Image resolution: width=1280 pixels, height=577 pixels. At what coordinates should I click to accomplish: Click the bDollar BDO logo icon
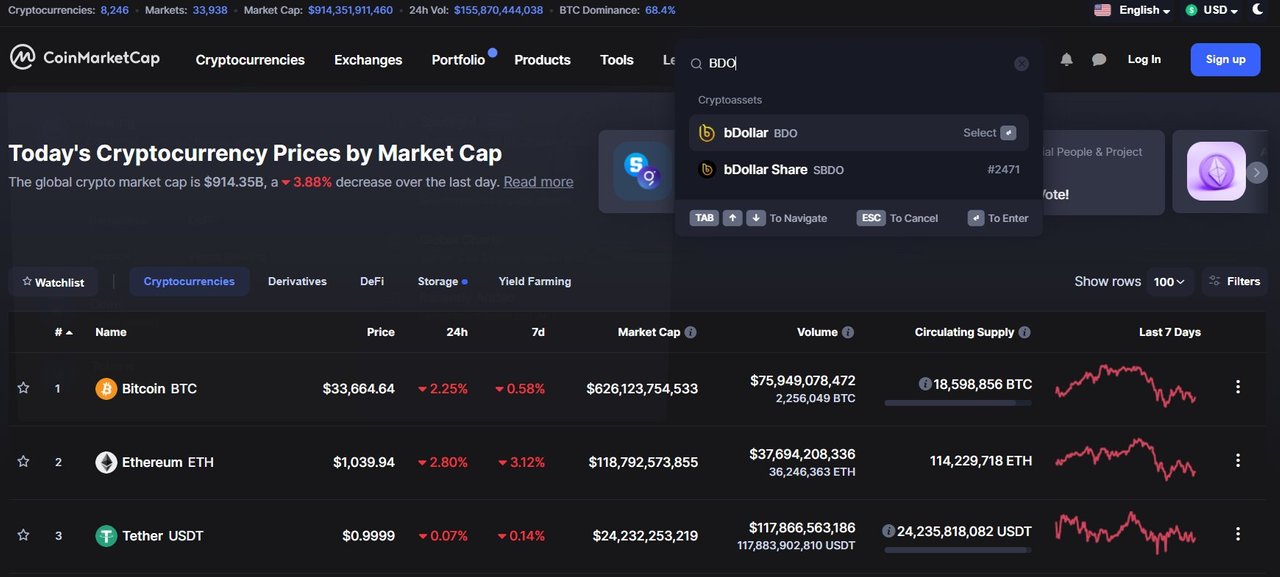coord(707,133)
